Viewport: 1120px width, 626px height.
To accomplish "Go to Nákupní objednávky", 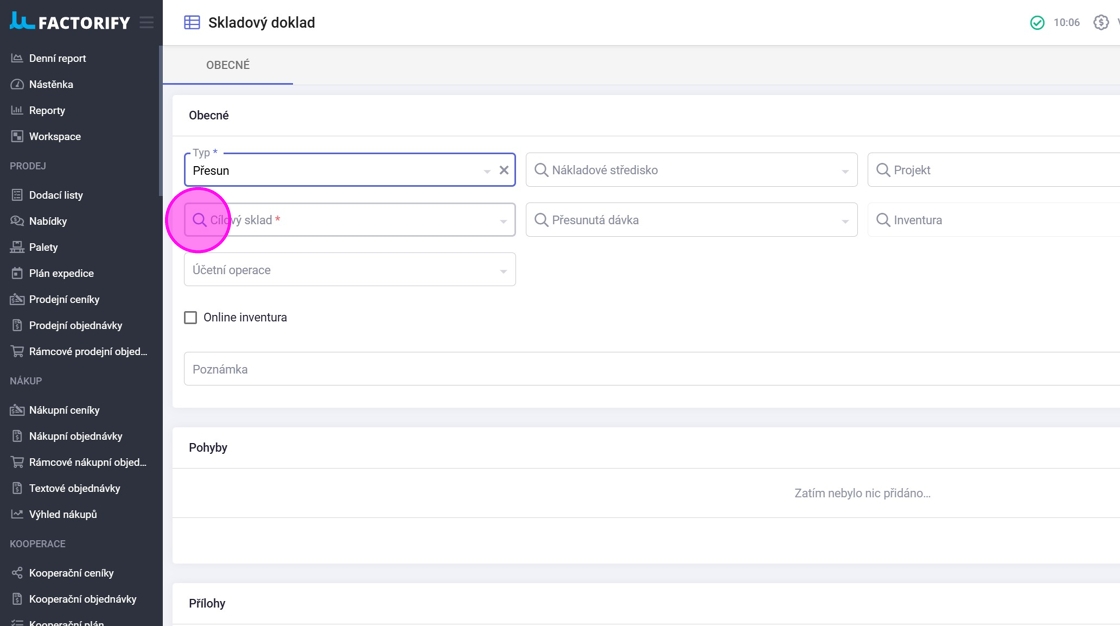I will 75,436.
